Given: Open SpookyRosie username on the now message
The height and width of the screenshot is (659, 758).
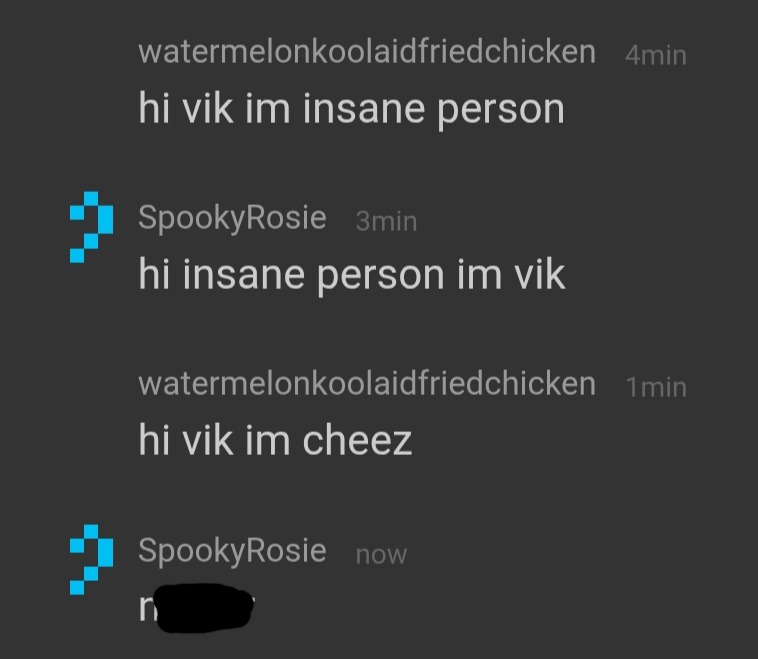Looking at the screenshot, I should point(232,551).
